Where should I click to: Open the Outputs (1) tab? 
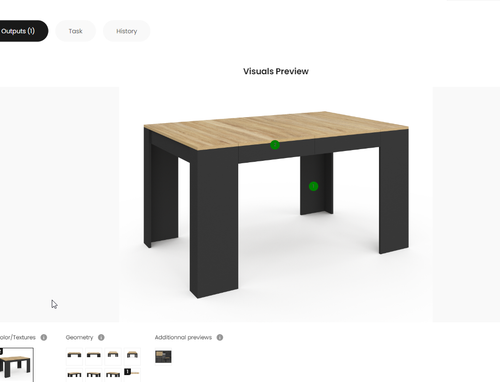pyautogui.click(x=20, y=31)
